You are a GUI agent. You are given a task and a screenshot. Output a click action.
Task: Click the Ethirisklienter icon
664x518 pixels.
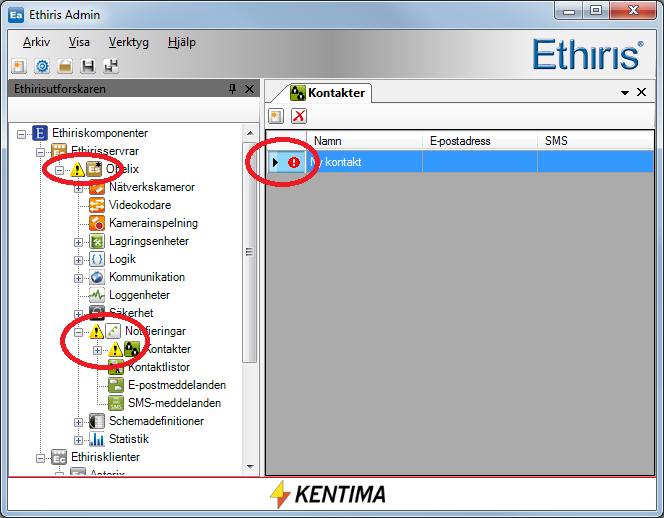click(59, 457)
